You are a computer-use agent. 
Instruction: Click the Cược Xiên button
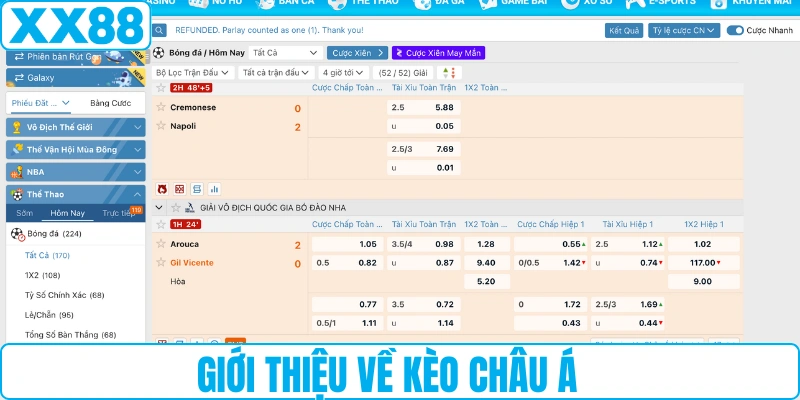point(357,53)
